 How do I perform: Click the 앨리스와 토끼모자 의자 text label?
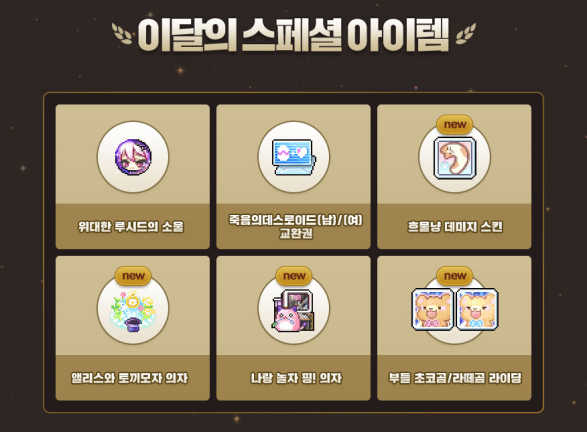tap(130, 378)
